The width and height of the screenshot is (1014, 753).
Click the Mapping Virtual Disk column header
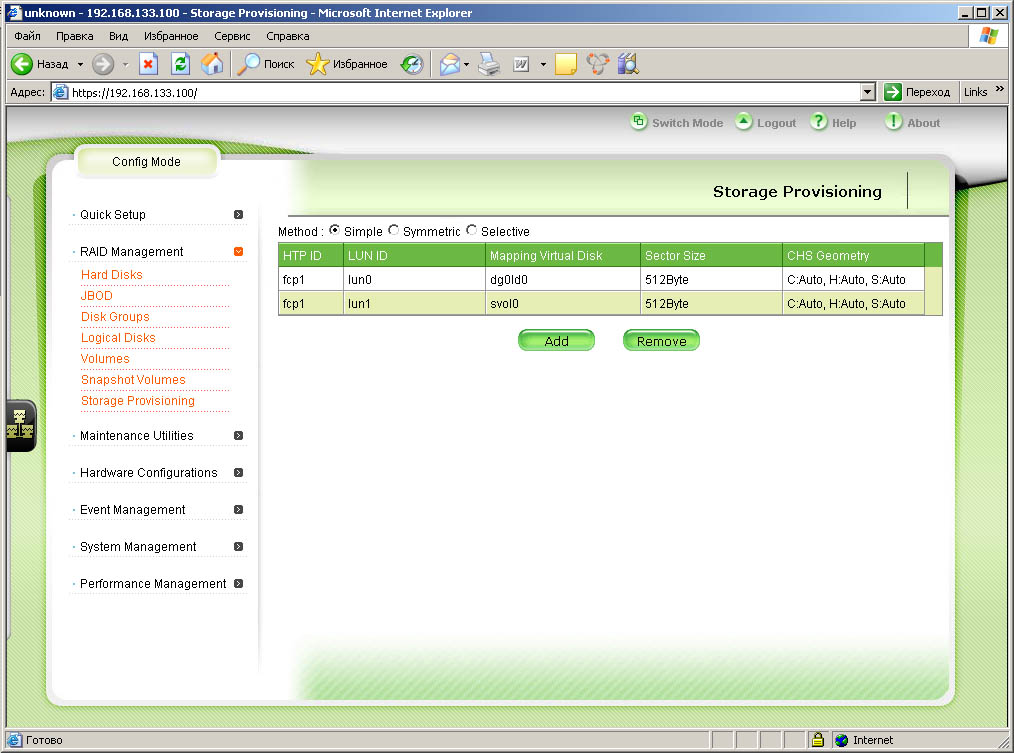click(563, 256)
